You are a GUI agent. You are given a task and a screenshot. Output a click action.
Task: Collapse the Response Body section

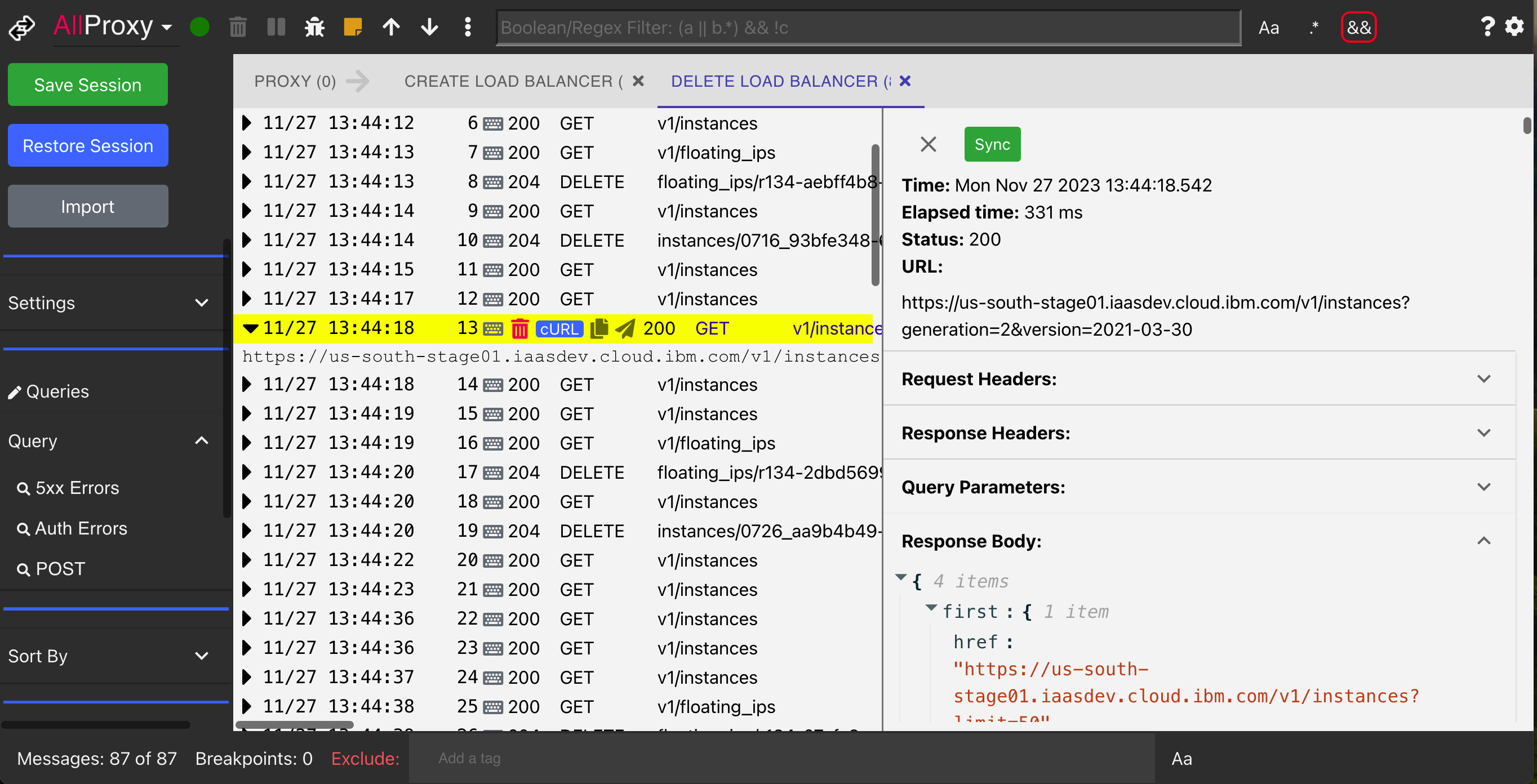point(1484,541)
